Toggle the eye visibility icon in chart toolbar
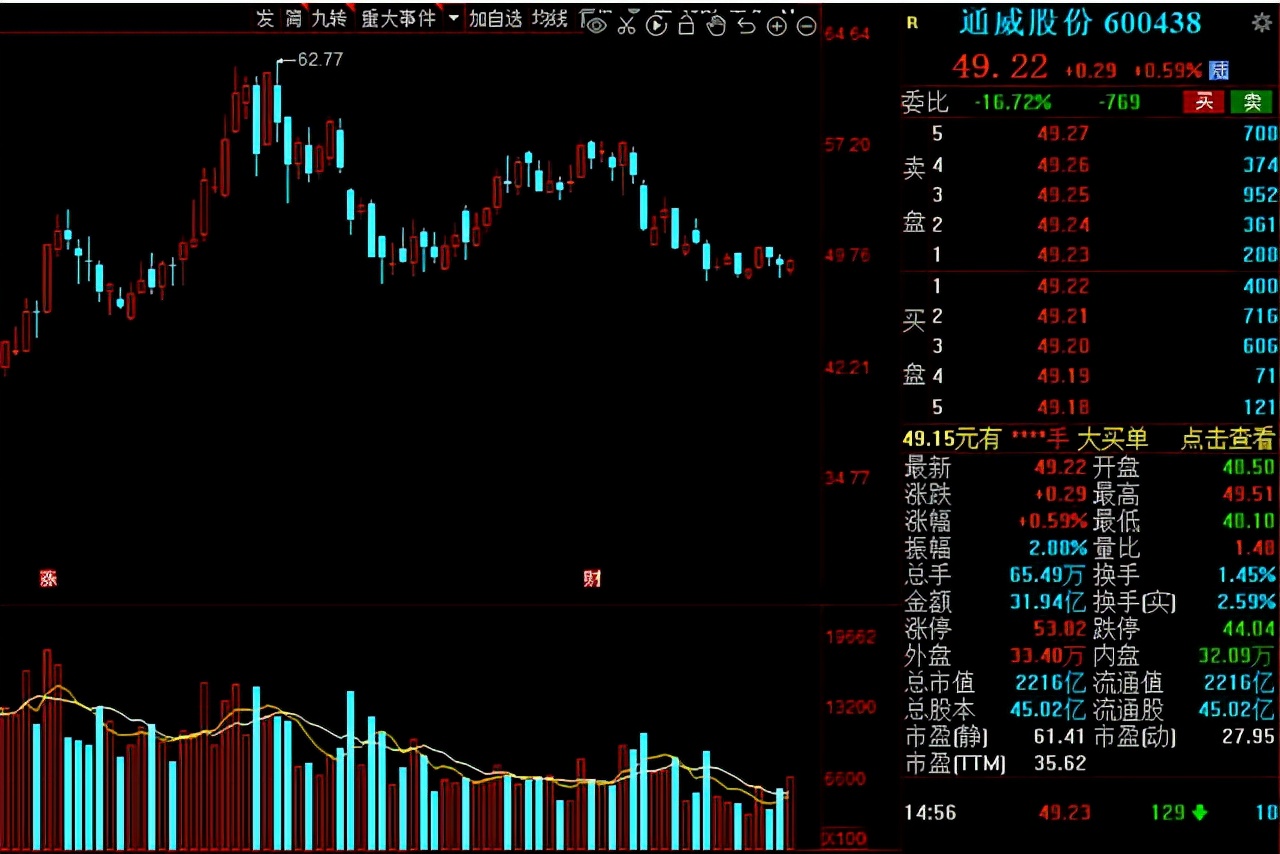 coord(596,25)
